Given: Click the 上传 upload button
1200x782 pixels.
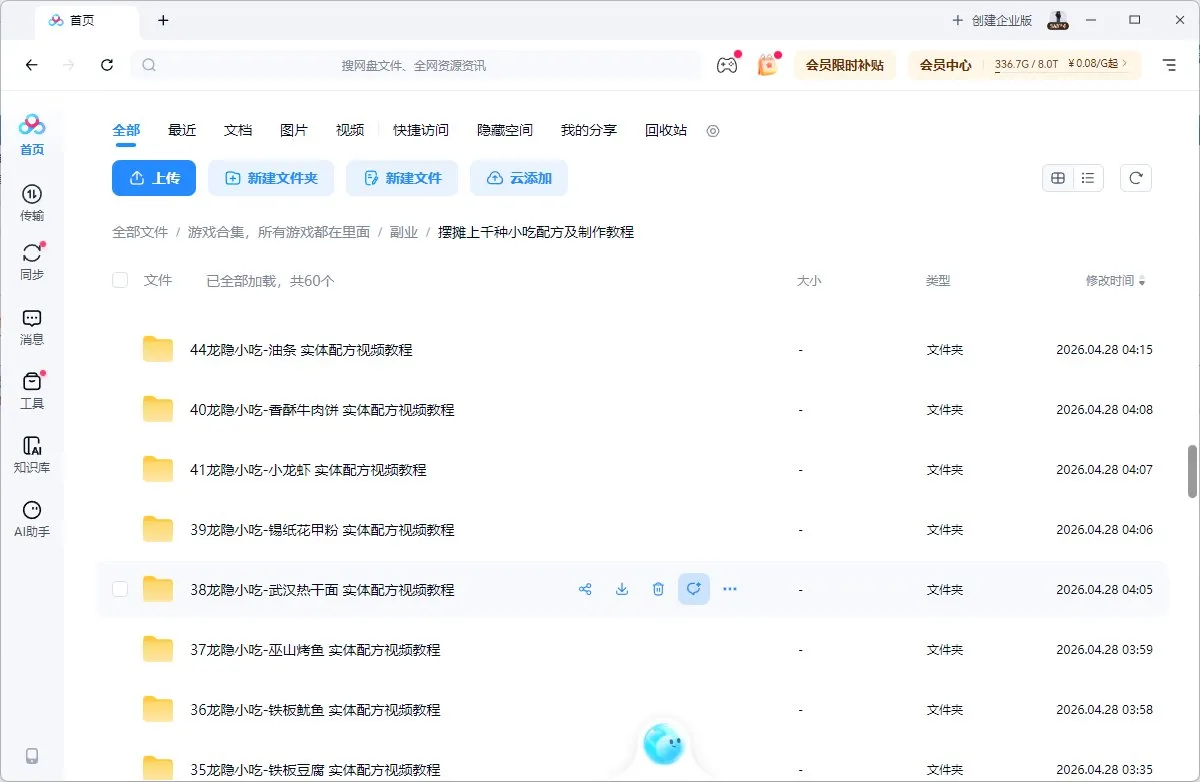Looking at the screenshot, I should [x=153, y=177].
